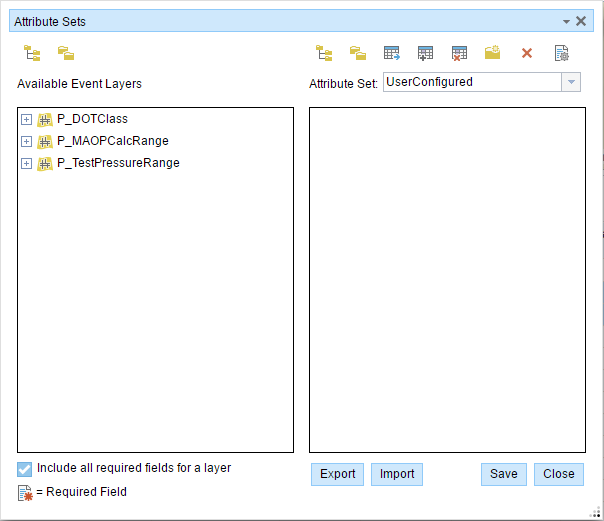Expand the P_TestPressureRange layer node
The image size is (604, 521).
[x=27, y=164]
